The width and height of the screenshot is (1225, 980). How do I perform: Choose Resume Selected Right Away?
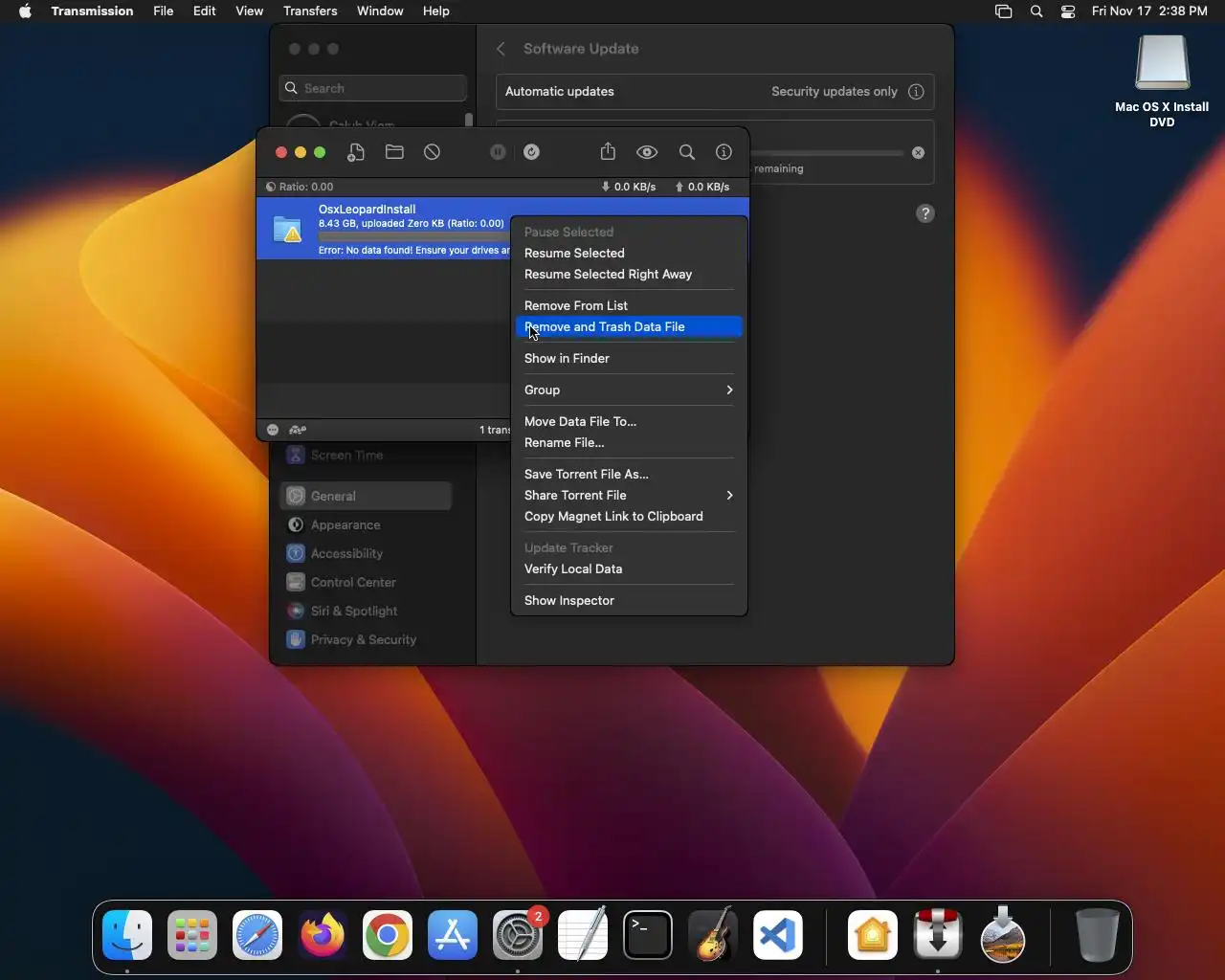tap(629, 274)
